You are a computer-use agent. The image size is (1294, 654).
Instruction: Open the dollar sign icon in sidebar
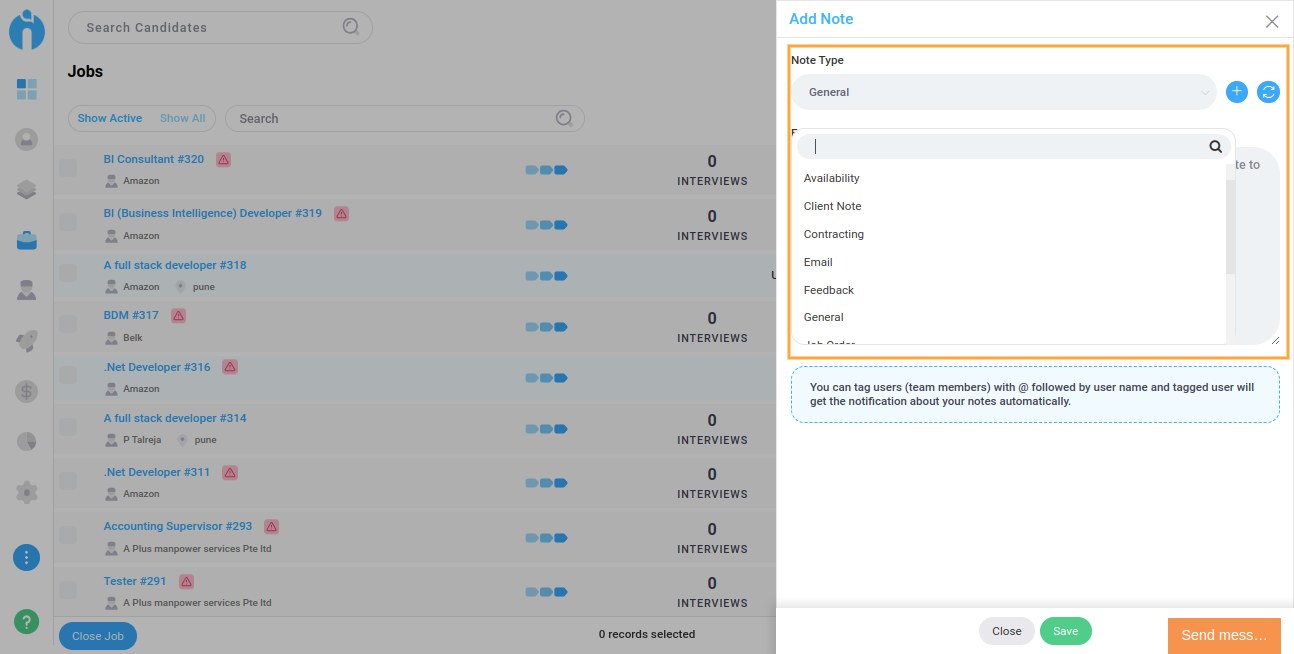(x=27, y=391)
